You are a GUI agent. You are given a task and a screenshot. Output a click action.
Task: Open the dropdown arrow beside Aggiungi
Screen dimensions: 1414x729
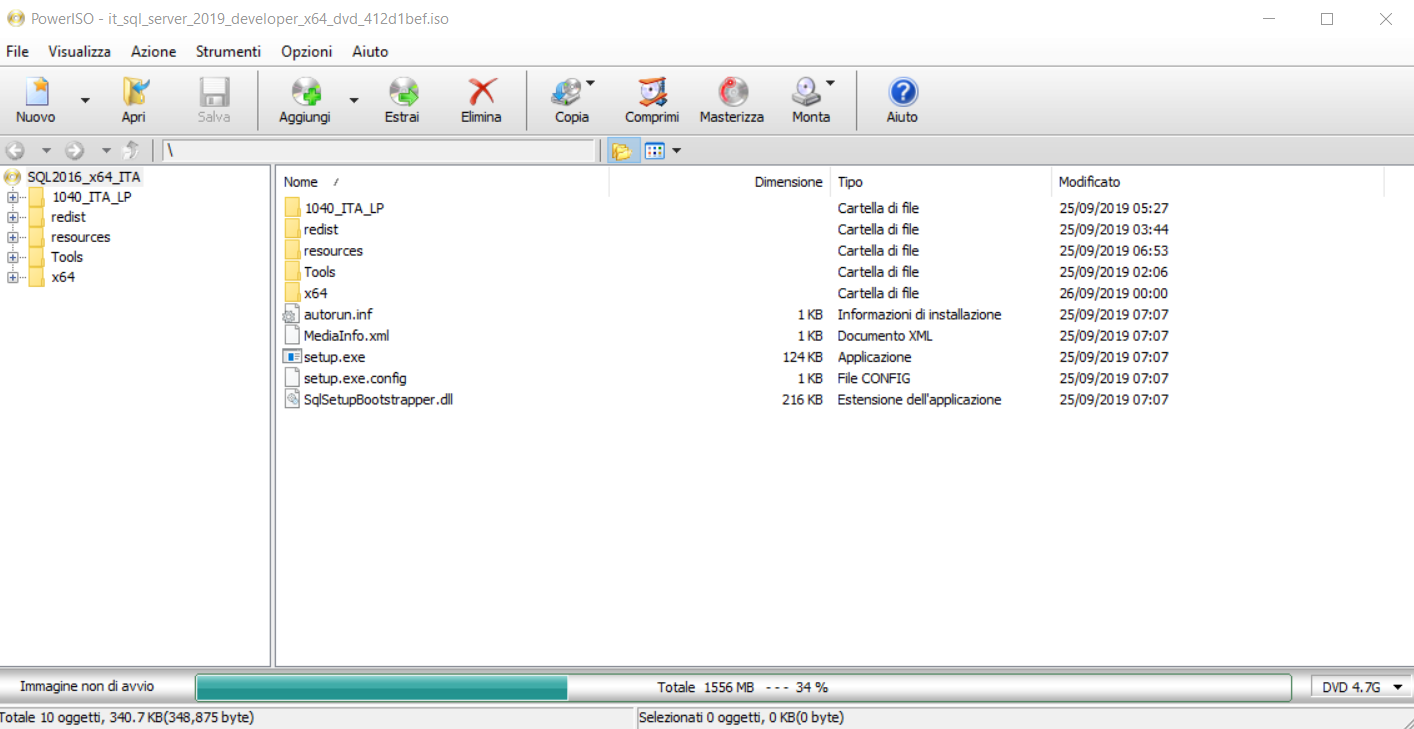coord(354,100)
